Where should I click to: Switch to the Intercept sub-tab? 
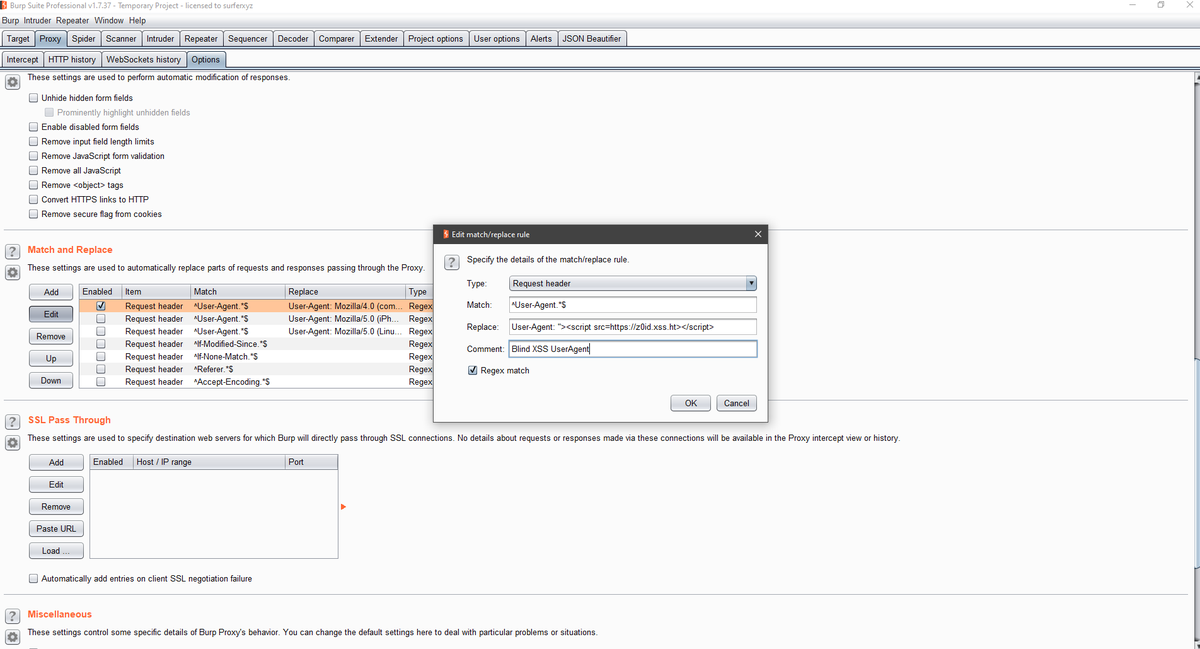(22, 59)
